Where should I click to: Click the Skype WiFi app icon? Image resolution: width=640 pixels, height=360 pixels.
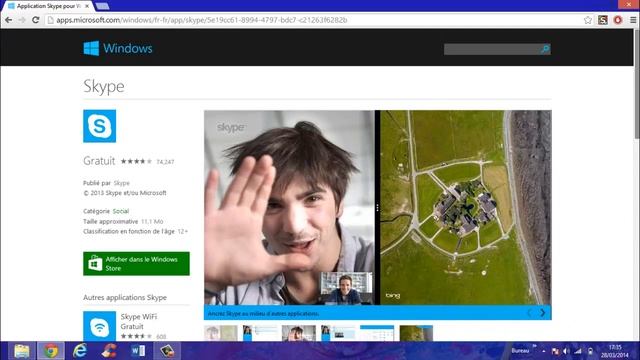click(100, 326)
